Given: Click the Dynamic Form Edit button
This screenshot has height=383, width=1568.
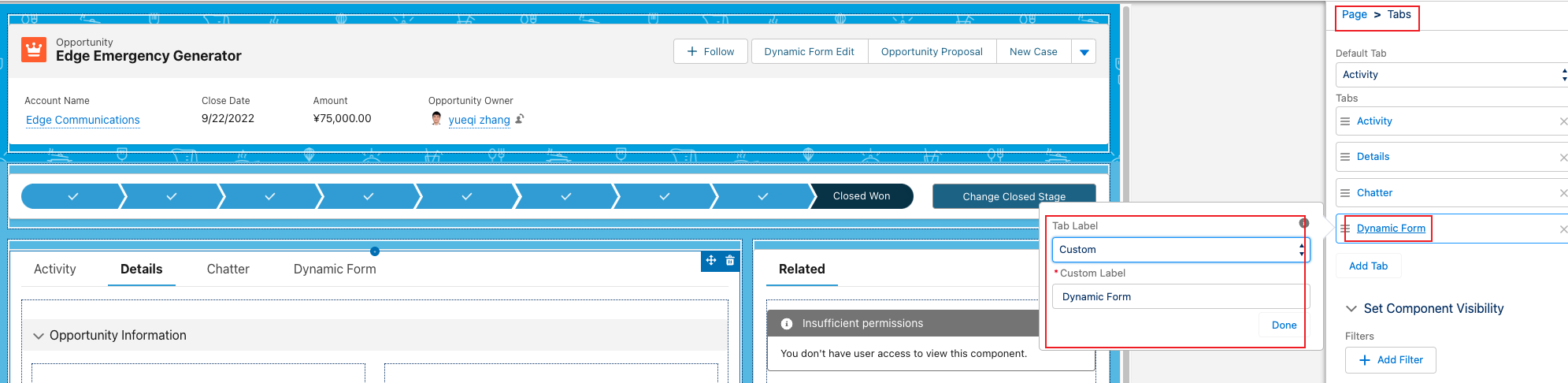Looking at the screenshot, I should click(x=810, y=52).
